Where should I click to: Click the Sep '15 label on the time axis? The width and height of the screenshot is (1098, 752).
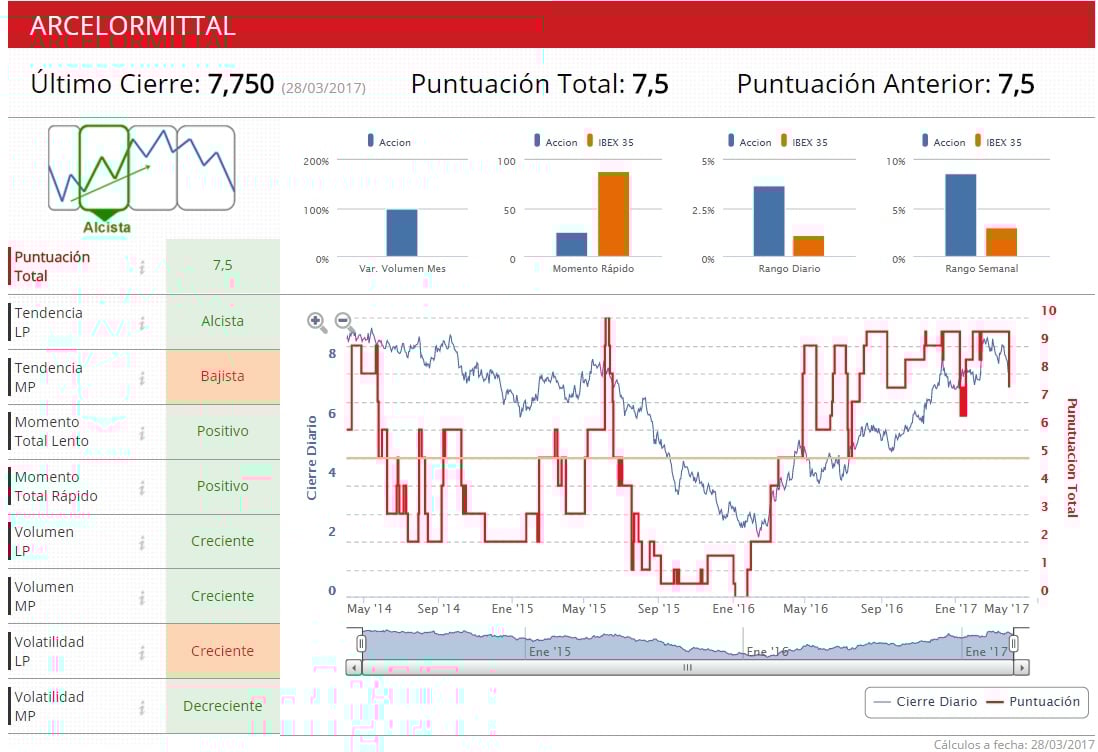click(658, 608)
